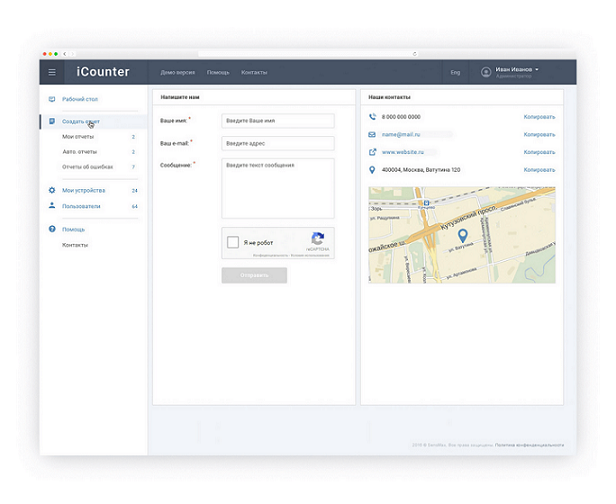The height and width of the screenshot is (504, 616).
Task: Focus the 'Введите текст сообщения' message box
Action: pos(277,187)
